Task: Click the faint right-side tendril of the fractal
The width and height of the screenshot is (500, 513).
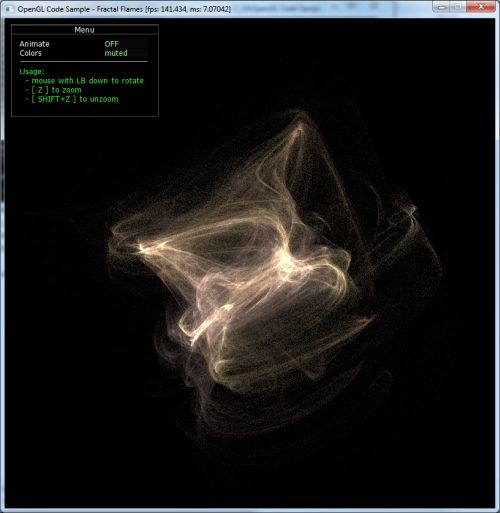Action: (412, 212)
